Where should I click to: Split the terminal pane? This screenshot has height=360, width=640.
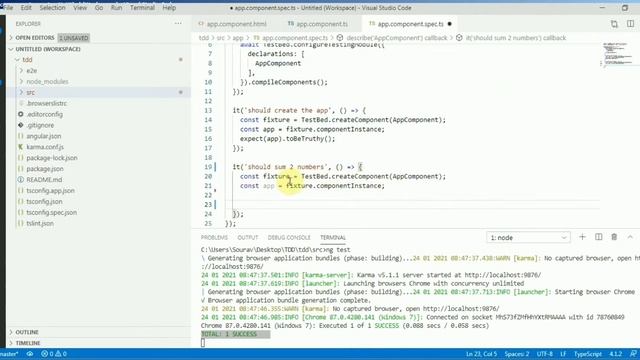pos(599,237)
